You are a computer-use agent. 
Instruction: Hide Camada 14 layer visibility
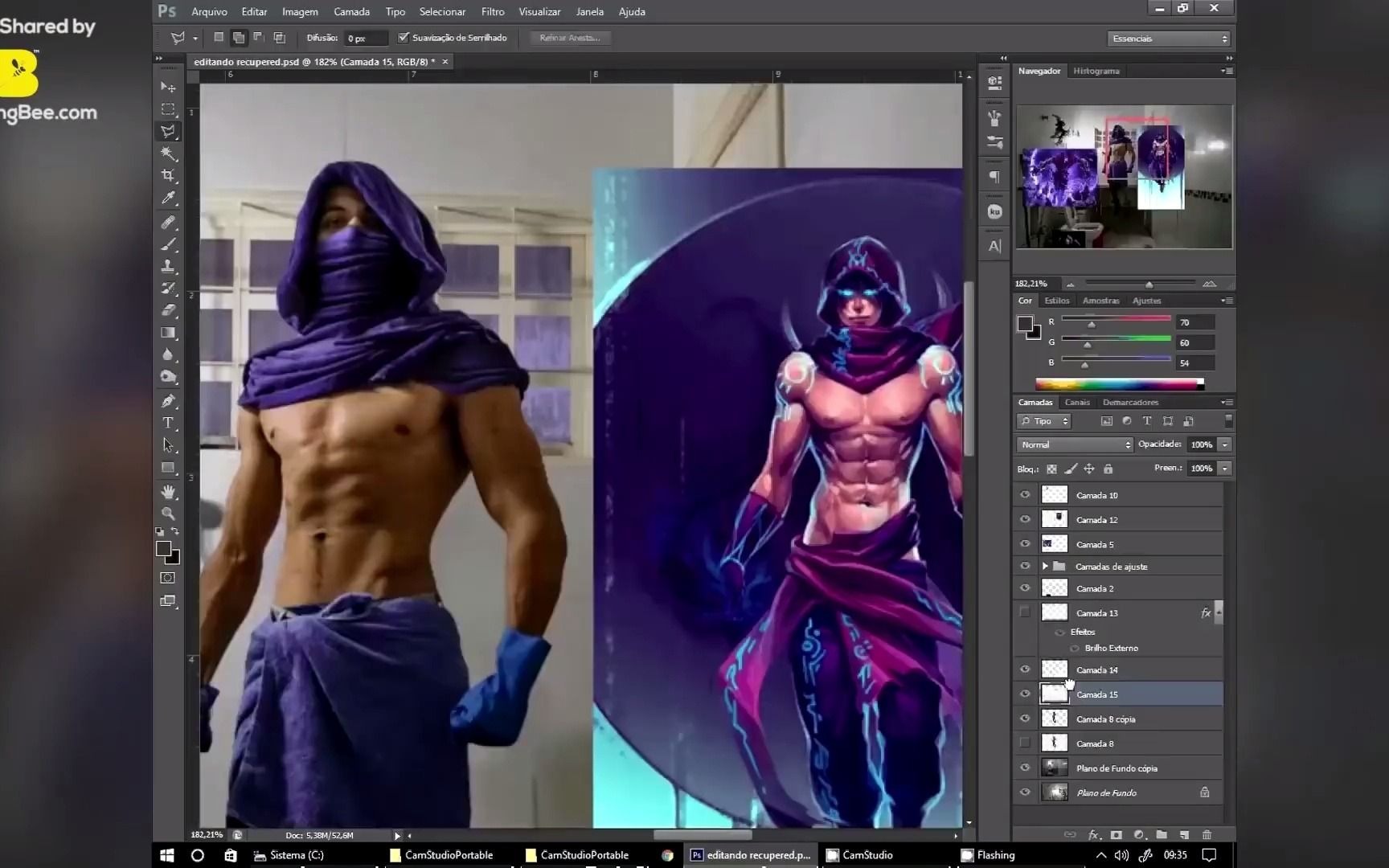(x=1025, y=669)
